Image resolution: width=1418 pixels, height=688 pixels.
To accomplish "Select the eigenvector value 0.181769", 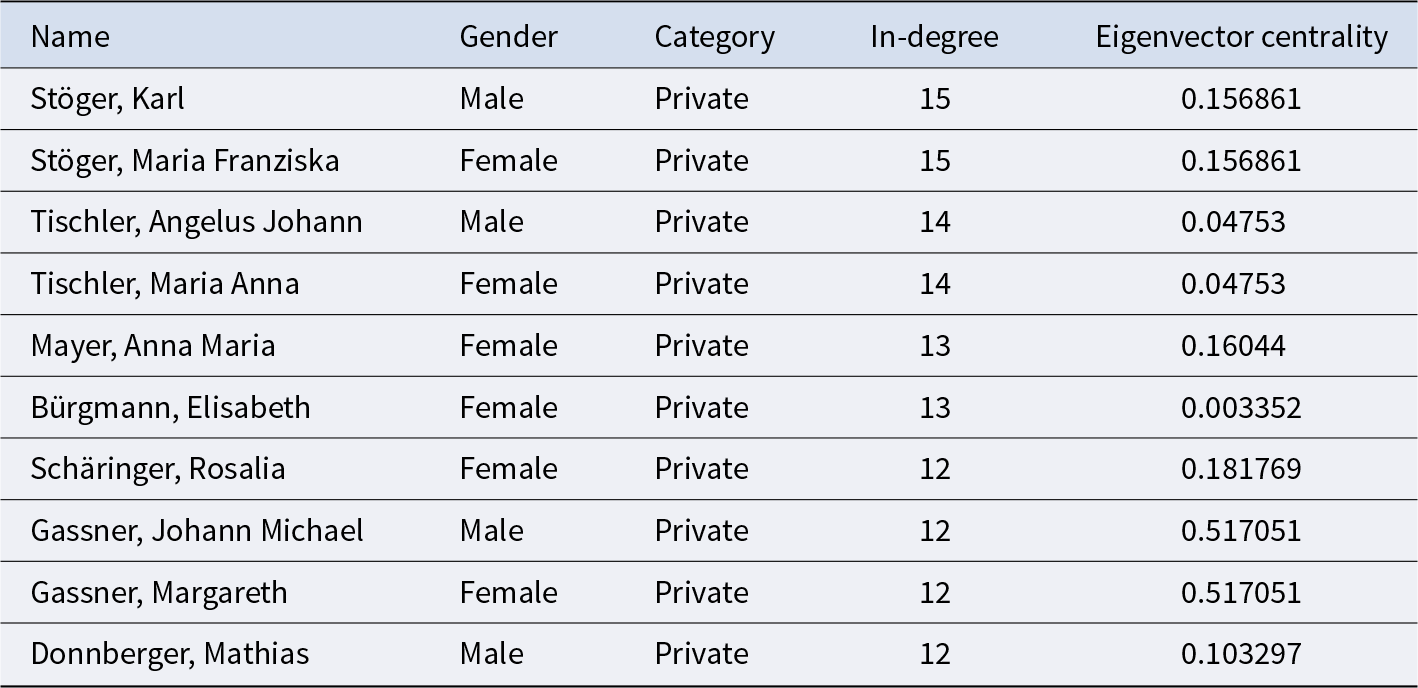I will (1241, 469).
